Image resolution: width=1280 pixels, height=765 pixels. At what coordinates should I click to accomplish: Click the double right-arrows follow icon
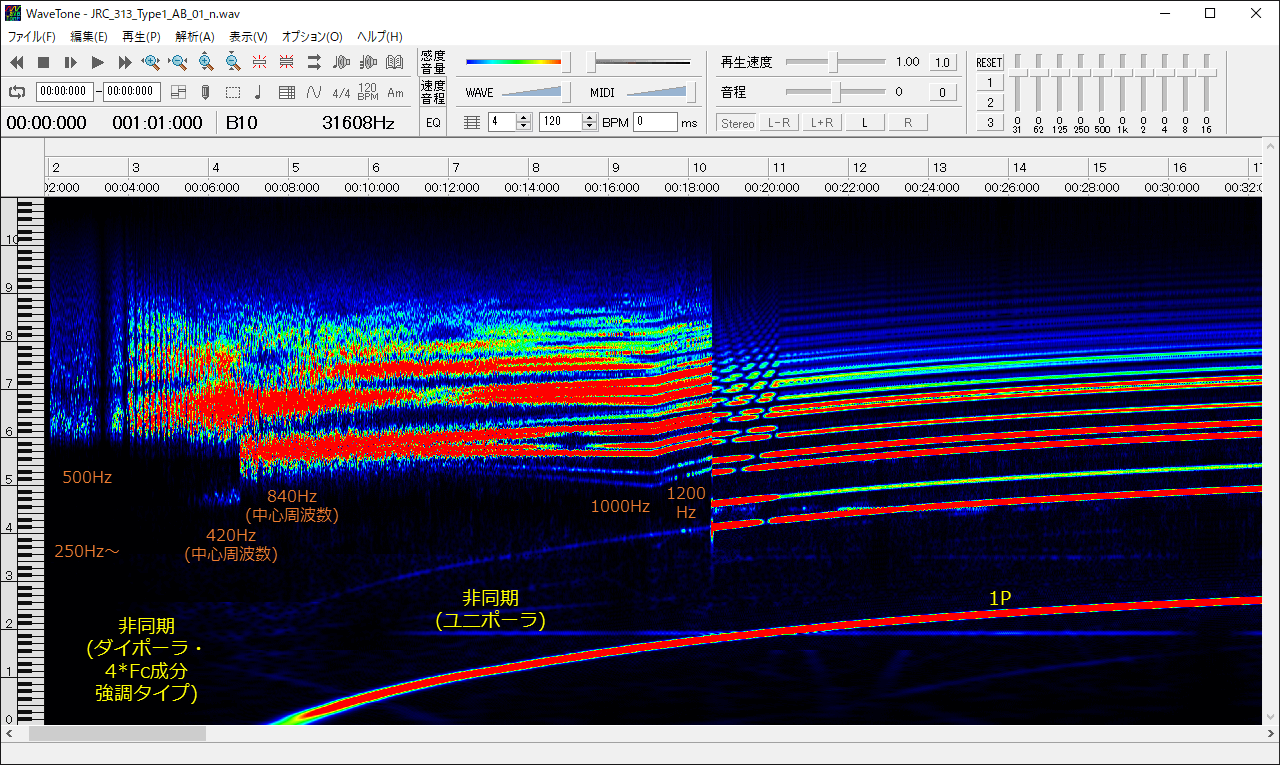[314, 62]
